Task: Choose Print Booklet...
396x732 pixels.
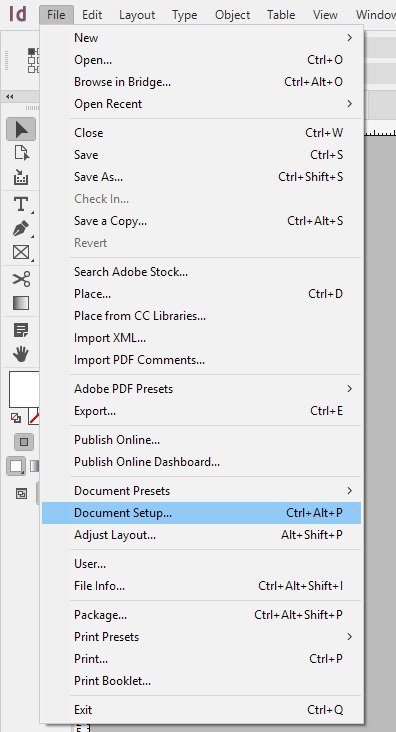Action: (201, 681)
